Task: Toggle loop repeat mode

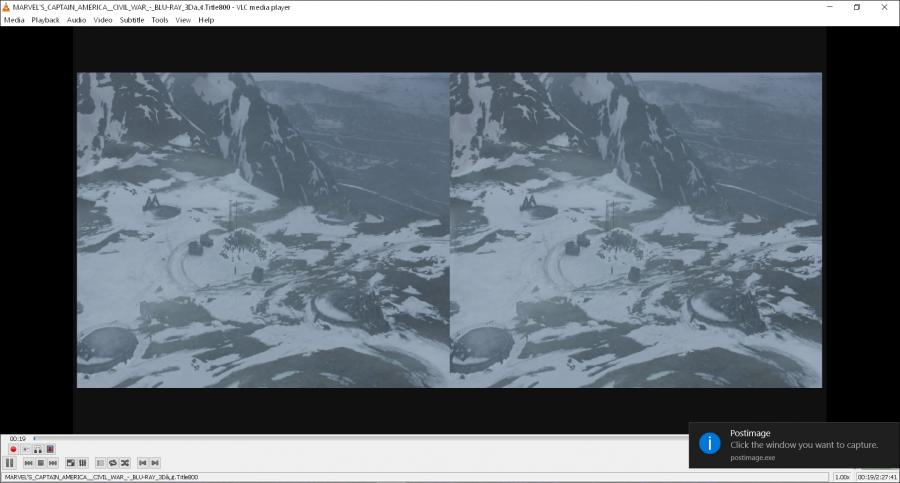Action: click(x=113, y=463)
